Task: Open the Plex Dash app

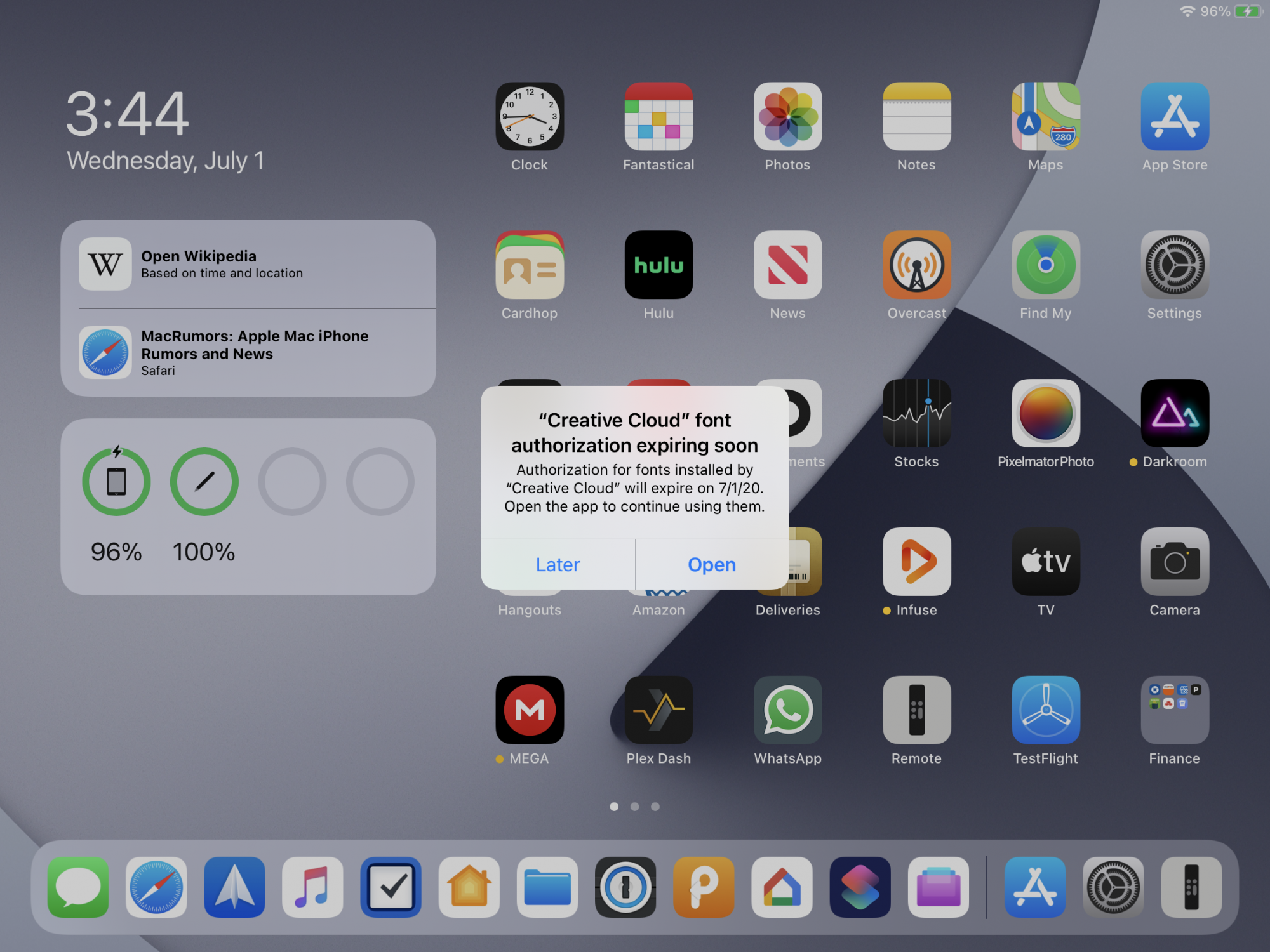Action: tap(658, 710)
